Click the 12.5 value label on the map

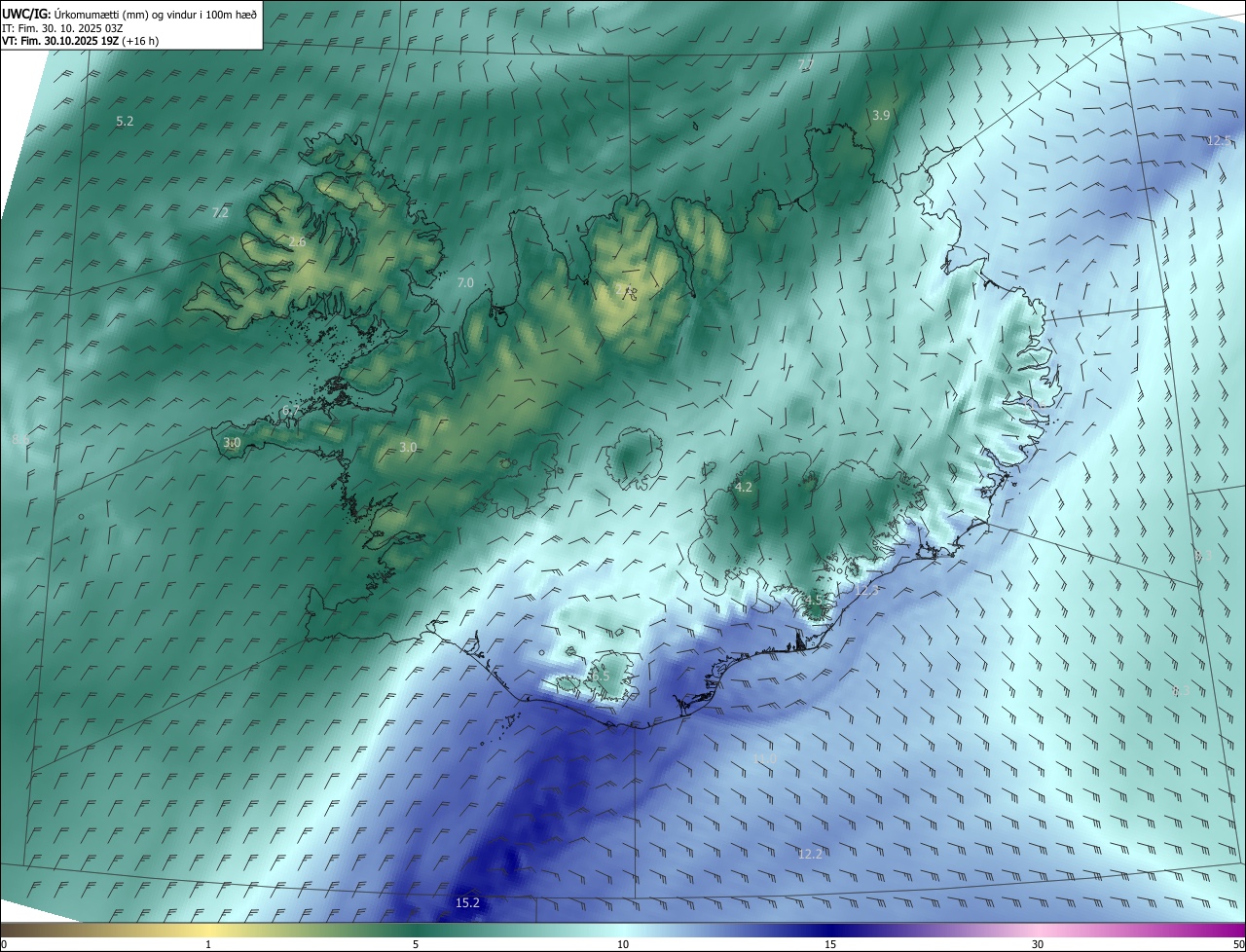[x=1220, y=141]
